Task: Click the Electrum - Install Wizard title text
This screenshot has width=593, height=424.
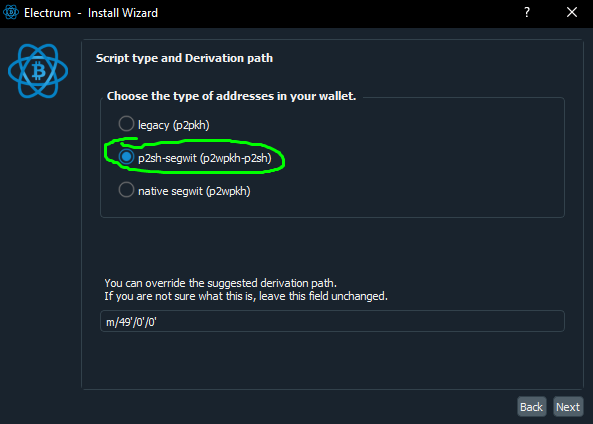Action: [x=91, y=13]
